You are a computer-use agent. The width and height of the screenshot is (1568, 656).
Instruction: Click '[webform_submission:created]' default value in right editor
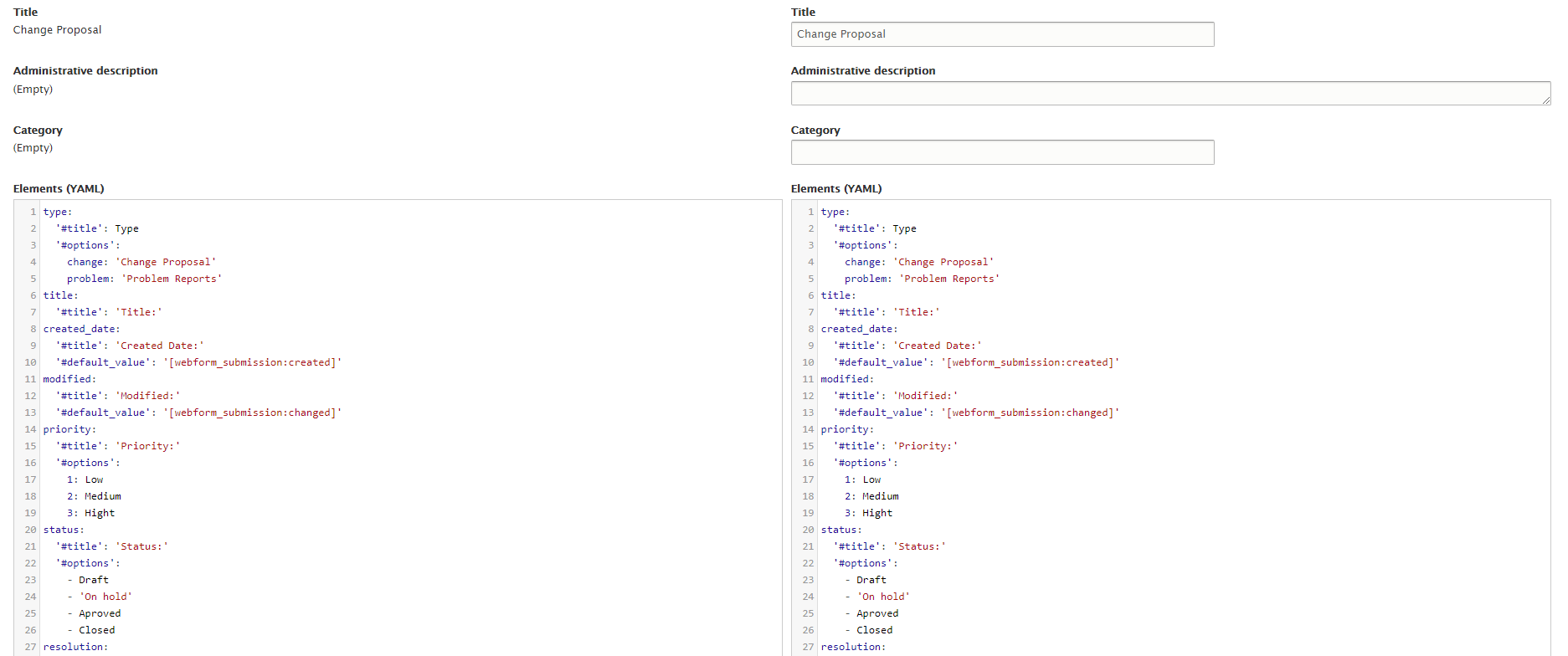click(1030, 362)
